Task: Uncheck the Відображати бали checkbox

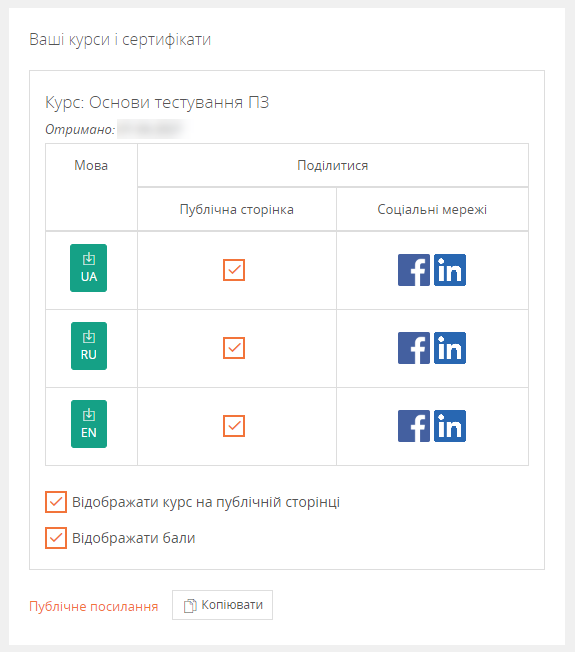Action: pyautogui.click(x=56, y=538)
